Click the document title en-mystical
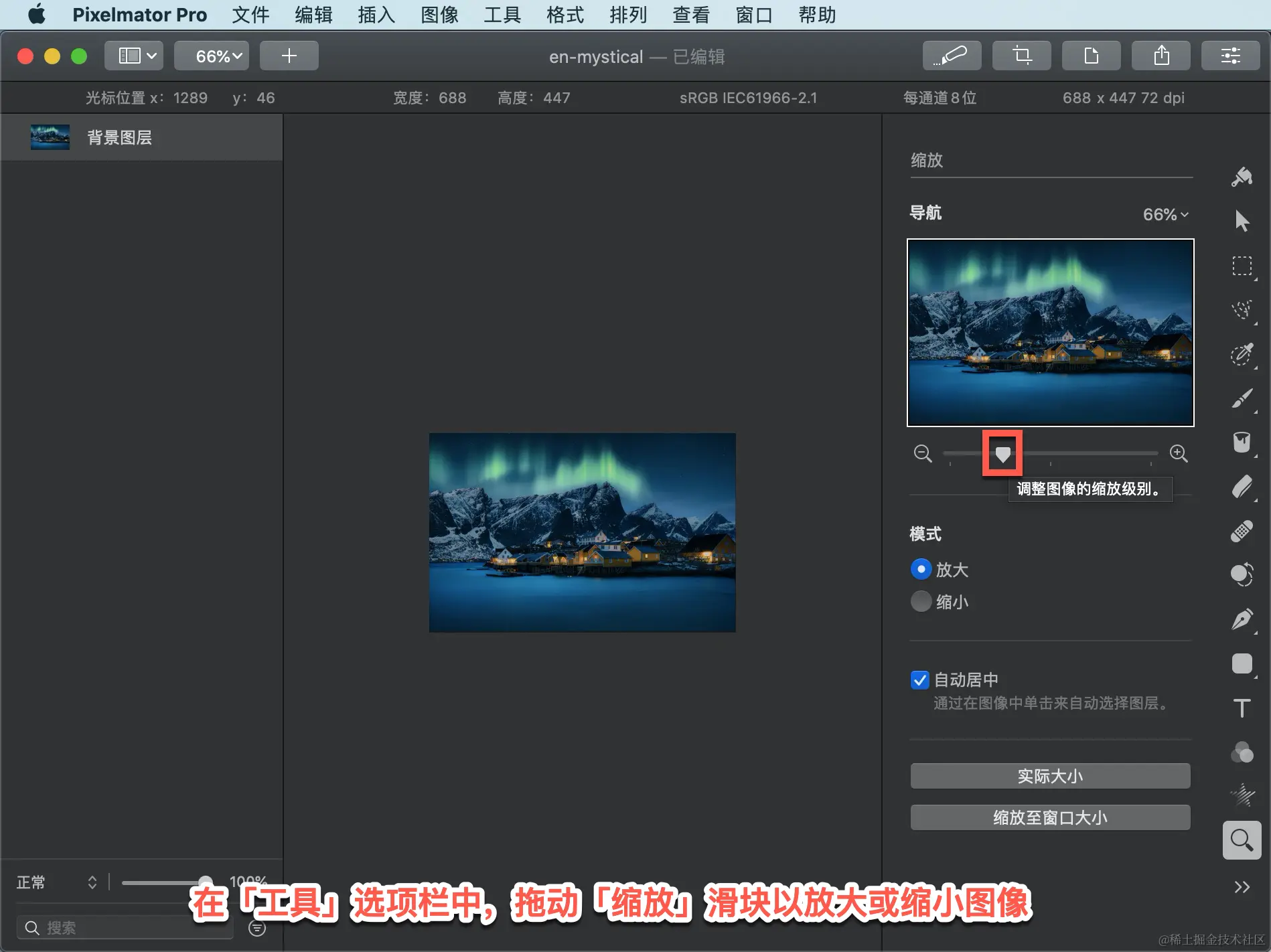1271x952 pixels. tap(596, 57)
